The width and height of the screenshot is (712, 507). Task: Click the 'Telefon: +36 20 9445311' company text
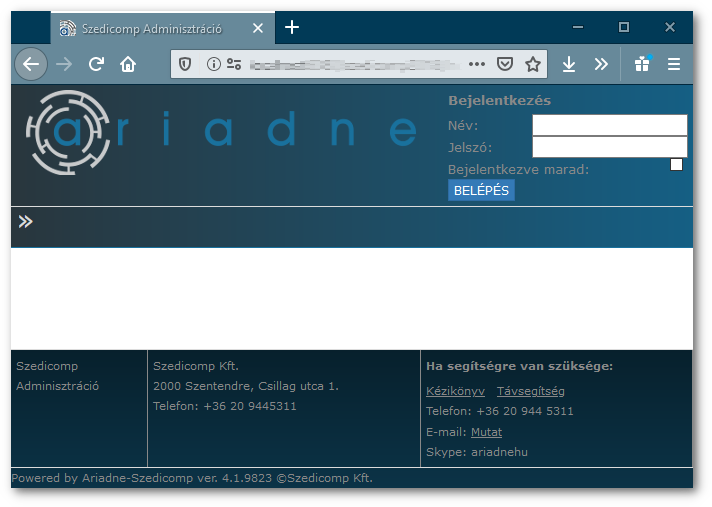click(x=225, y=406)
